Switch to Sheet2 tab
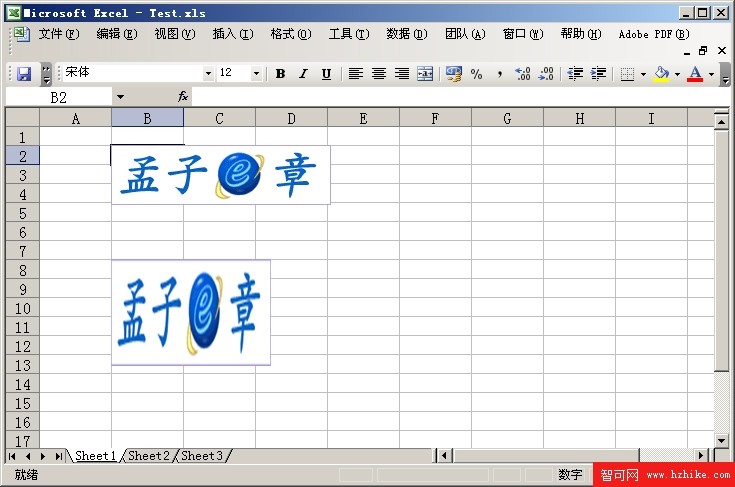 pos(149,456)
